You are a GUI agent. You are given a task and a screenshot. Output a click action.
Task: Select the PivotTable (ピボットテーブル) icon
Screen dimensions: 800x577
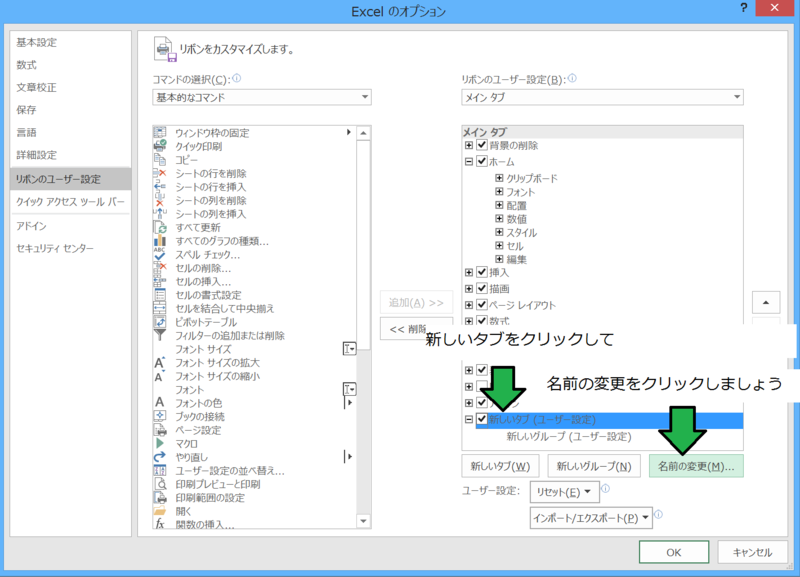(160, 322)
